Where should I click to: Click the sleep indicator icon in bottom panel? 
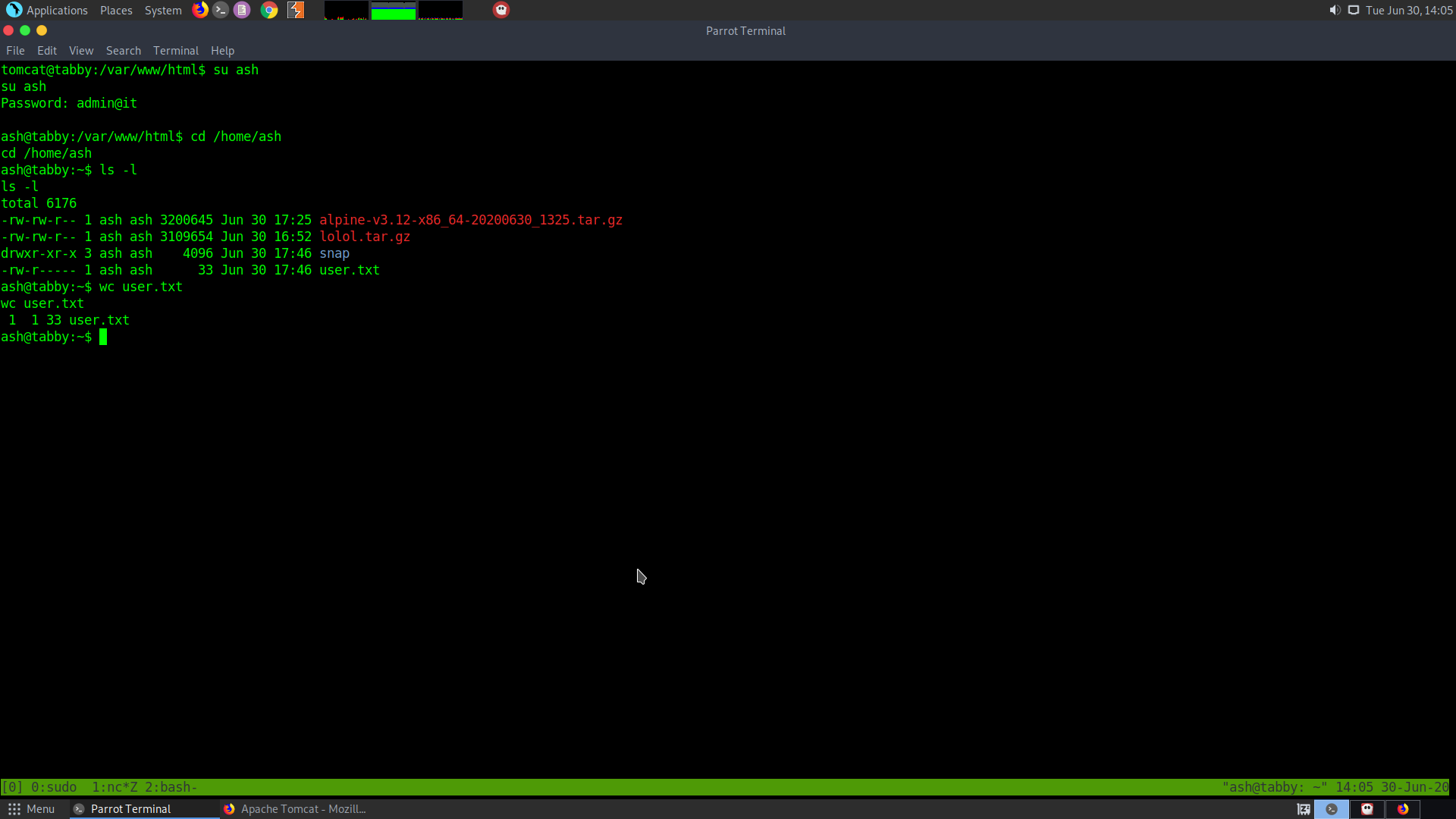[1304, 809]
